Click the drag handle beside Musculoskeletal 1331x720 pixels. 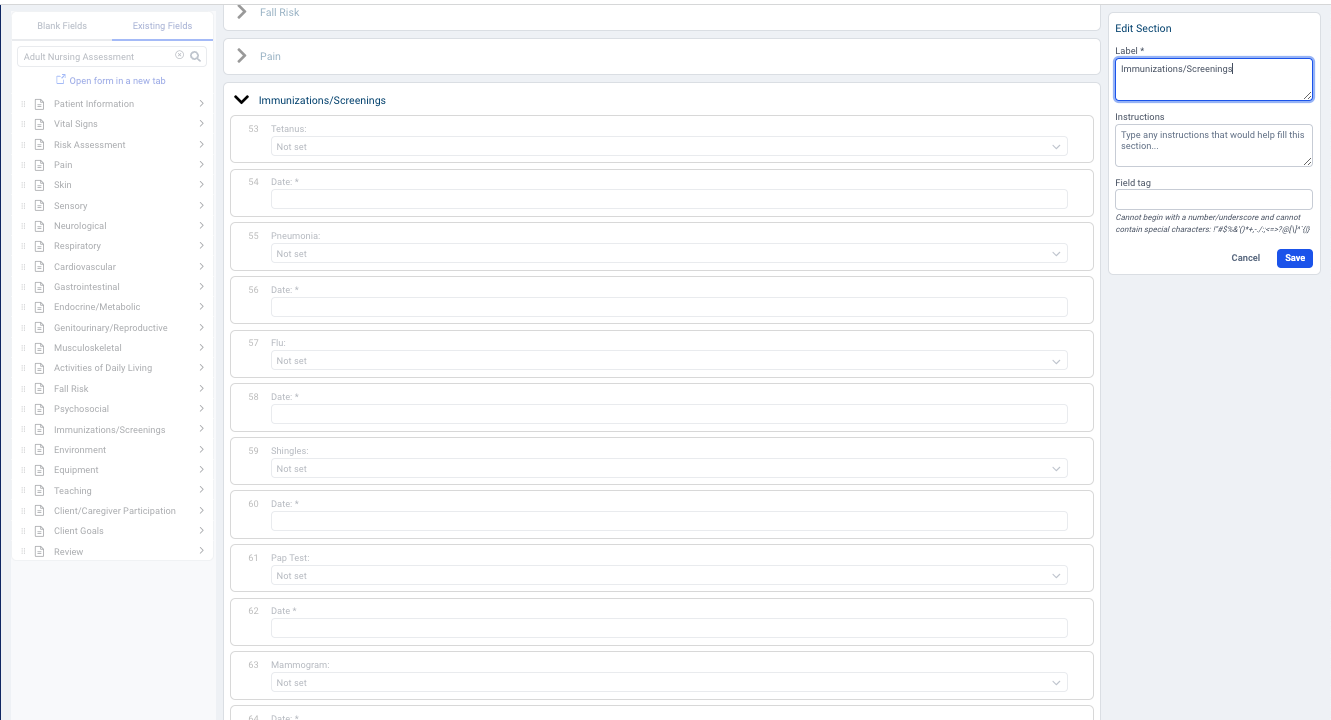(x=23, y=348)
